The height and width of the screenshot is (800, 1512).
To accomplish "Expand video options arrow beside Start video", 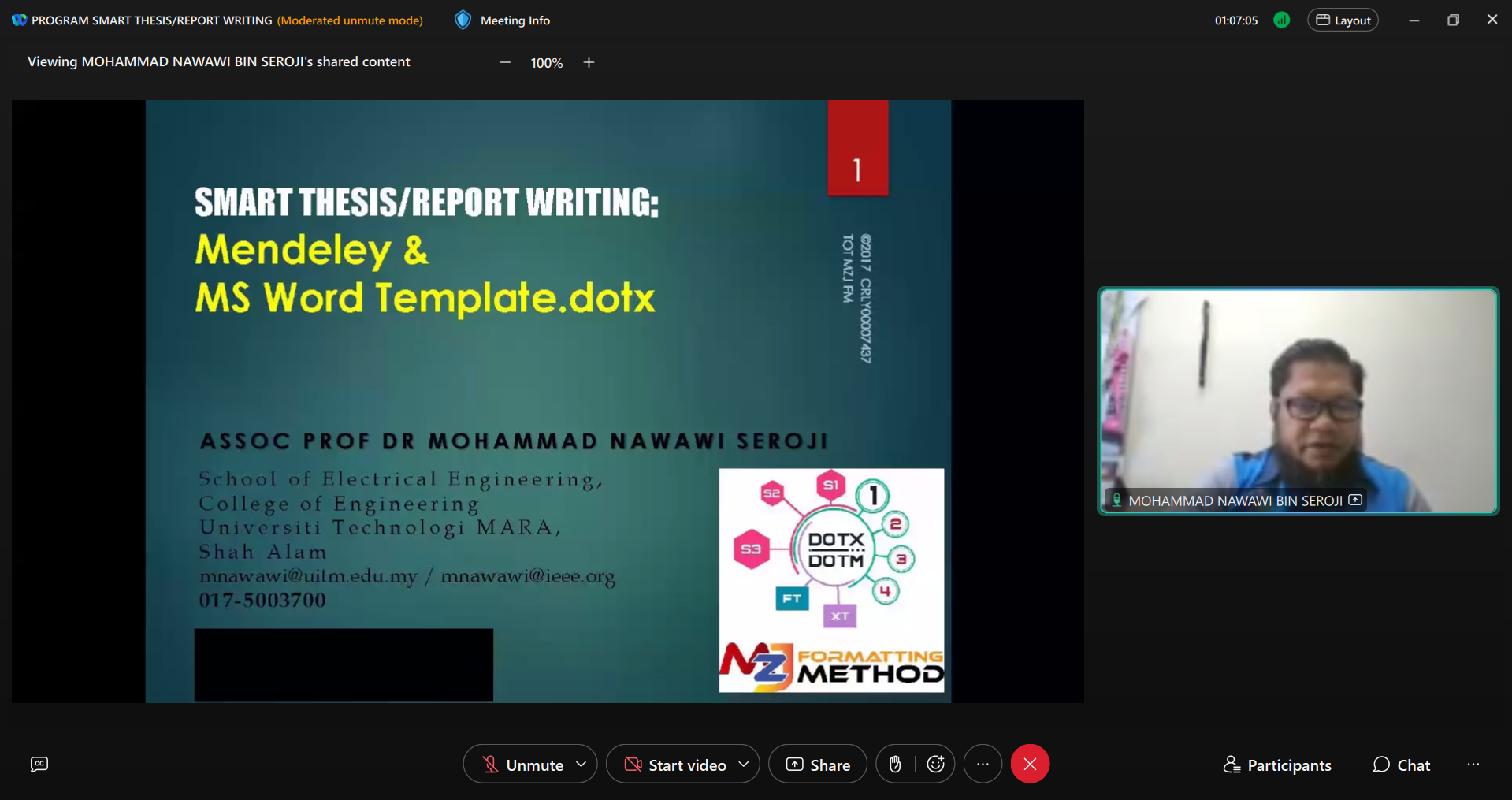I will (x=744, y=765).
